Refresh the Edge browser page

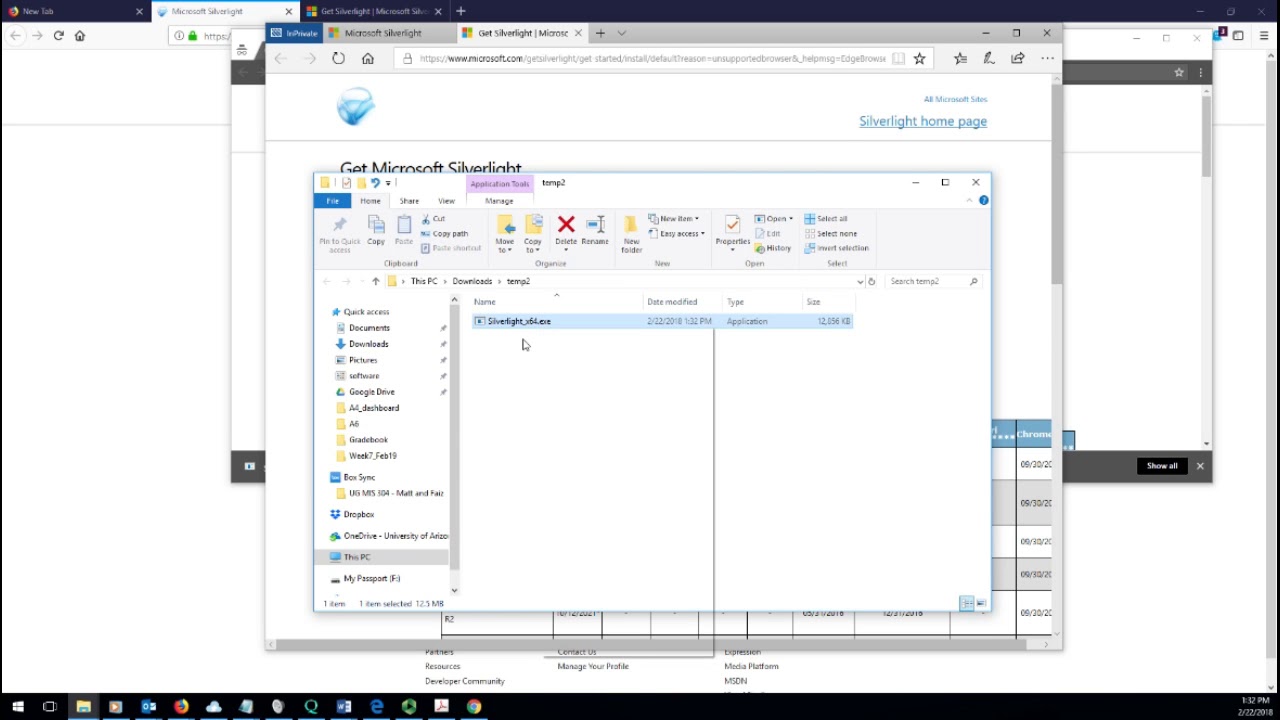click(338, 59)
